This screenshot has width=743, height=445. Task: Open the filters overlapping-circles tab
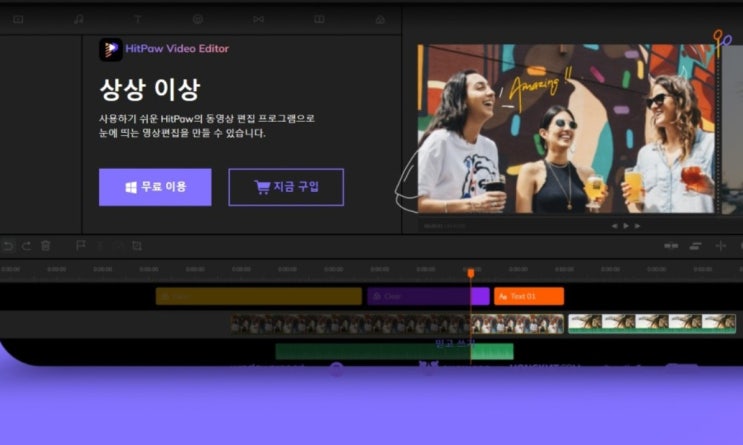[380, 19]
